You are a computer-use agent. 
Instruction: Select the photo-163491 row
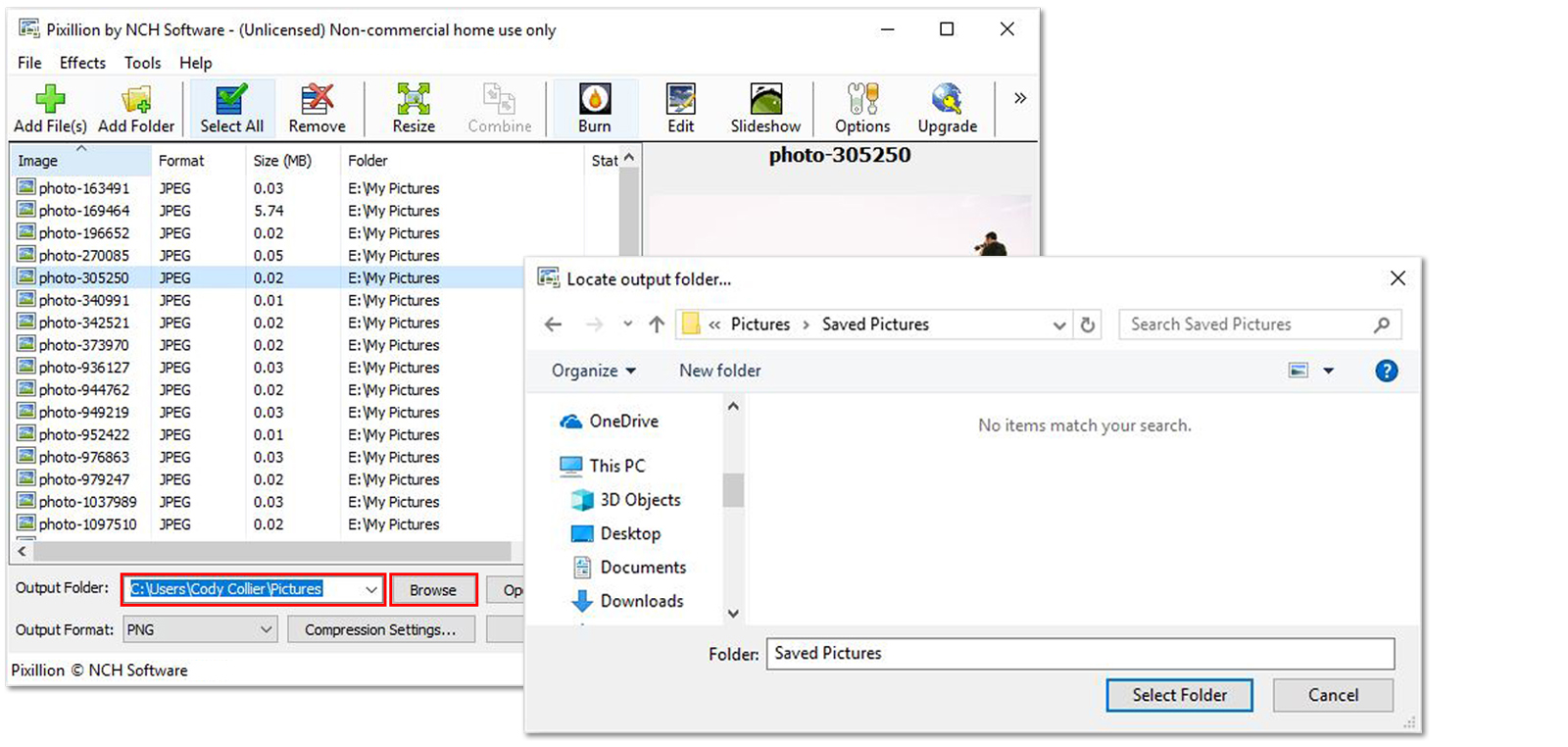click(316, 188)
